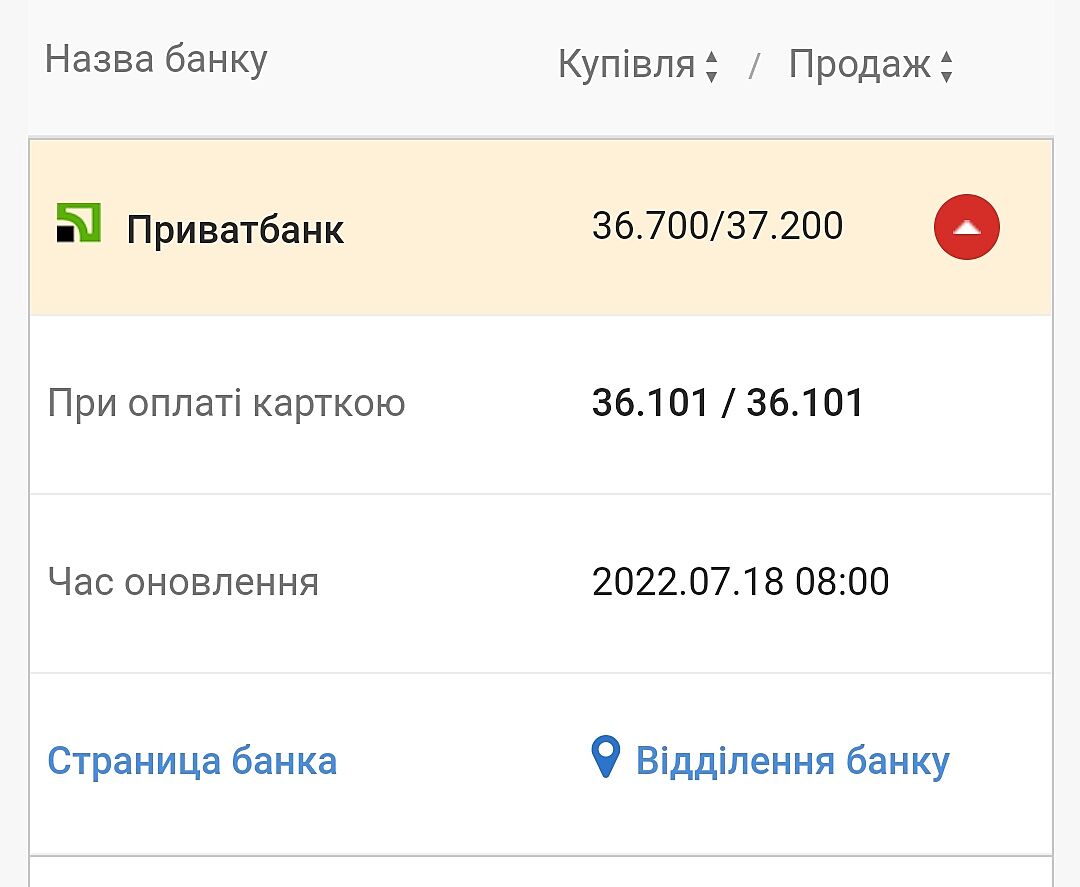
Task: Click the При оплаті карткою label
Action: click(226, 404)
